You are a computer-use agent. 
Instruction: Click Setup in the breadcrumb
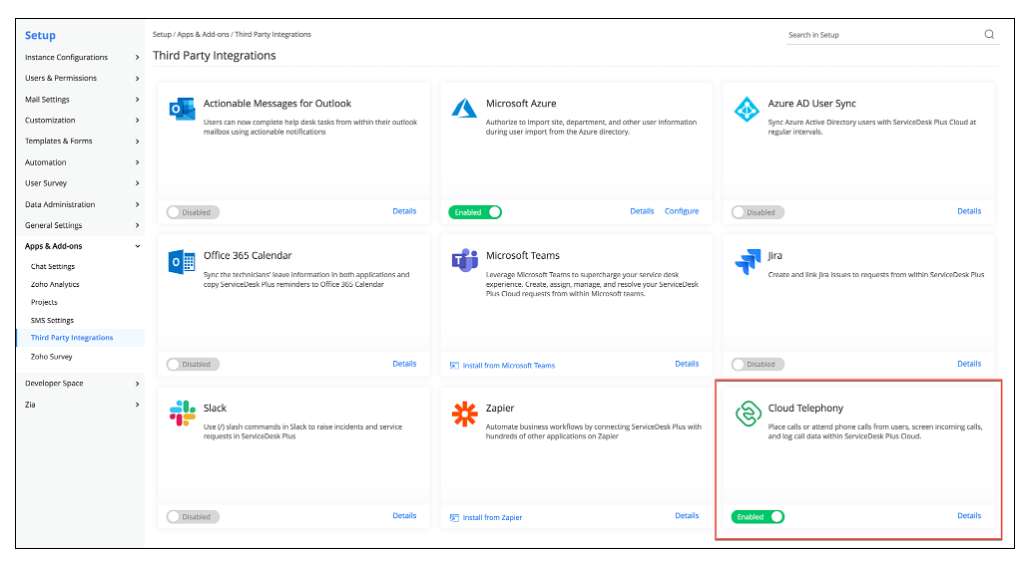coord(162,34)
